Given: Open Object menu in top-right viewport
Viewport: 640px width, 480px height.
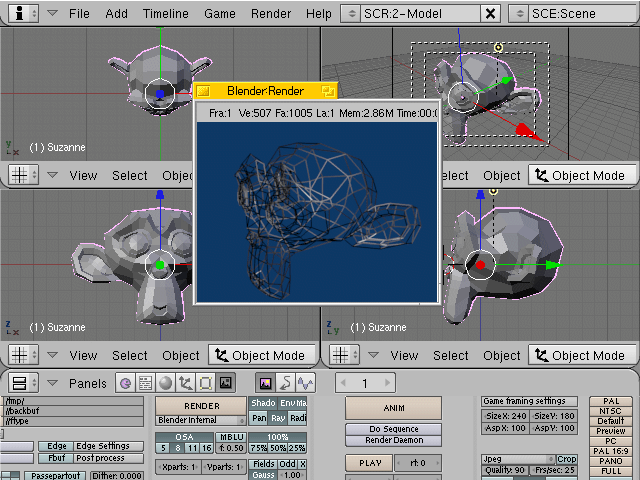Looking at the screenshot, I should [502, 176].
